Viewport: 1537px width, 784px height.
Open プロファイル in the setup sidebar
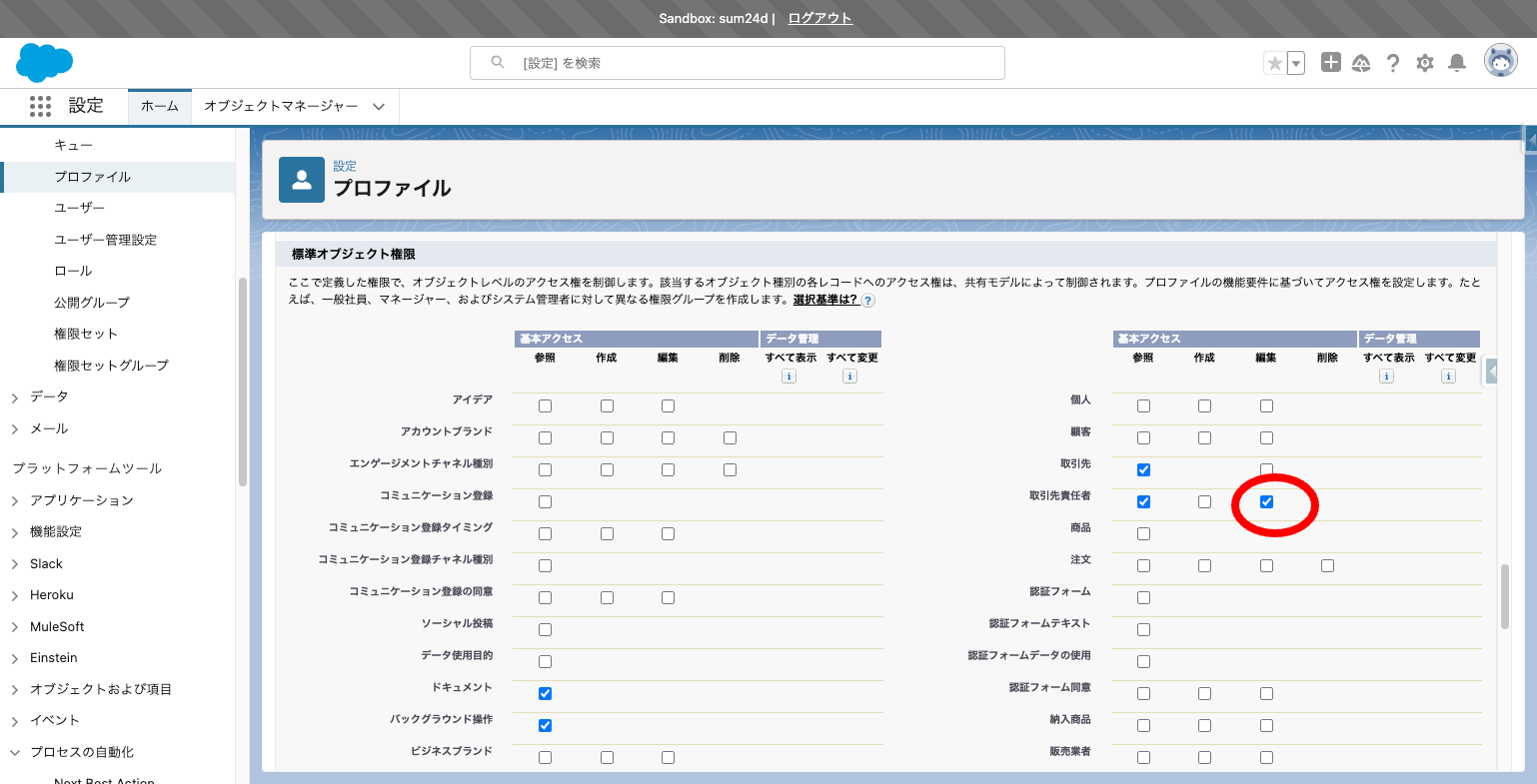click(93, 177)
